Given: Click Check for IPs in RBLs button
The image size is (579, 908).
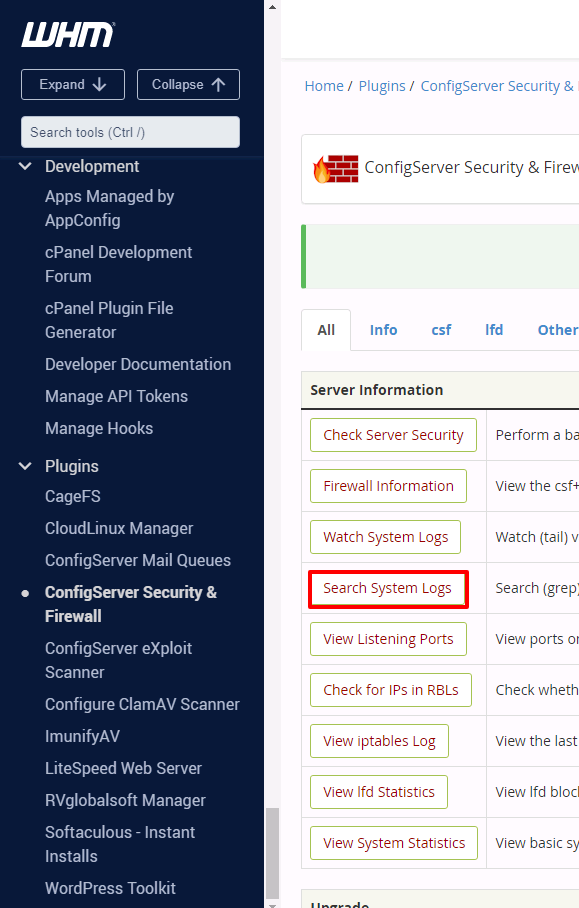Looking at the screenshot, I should (391, 690).
